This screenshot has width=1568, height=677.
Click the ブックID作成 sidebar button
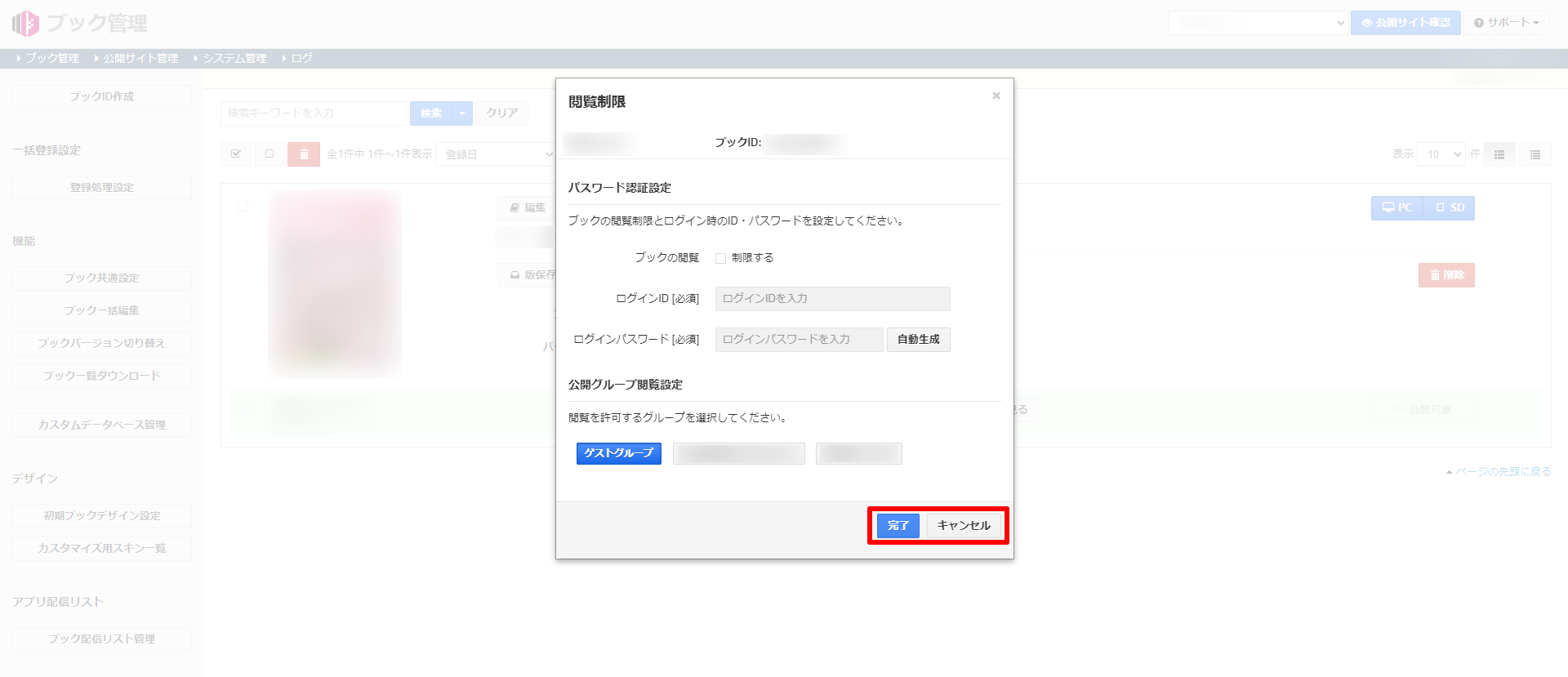point(102,96)
